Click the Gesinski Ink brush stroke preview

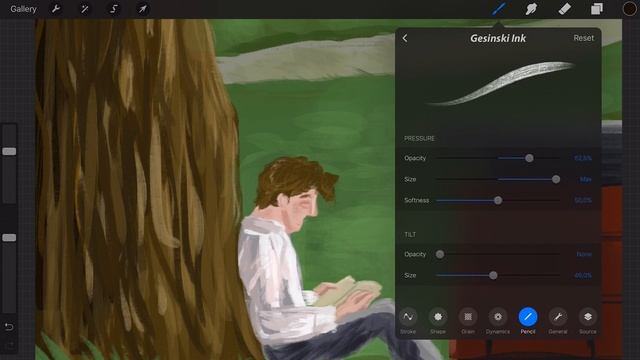pyautogui.click(x=500, y=84)
